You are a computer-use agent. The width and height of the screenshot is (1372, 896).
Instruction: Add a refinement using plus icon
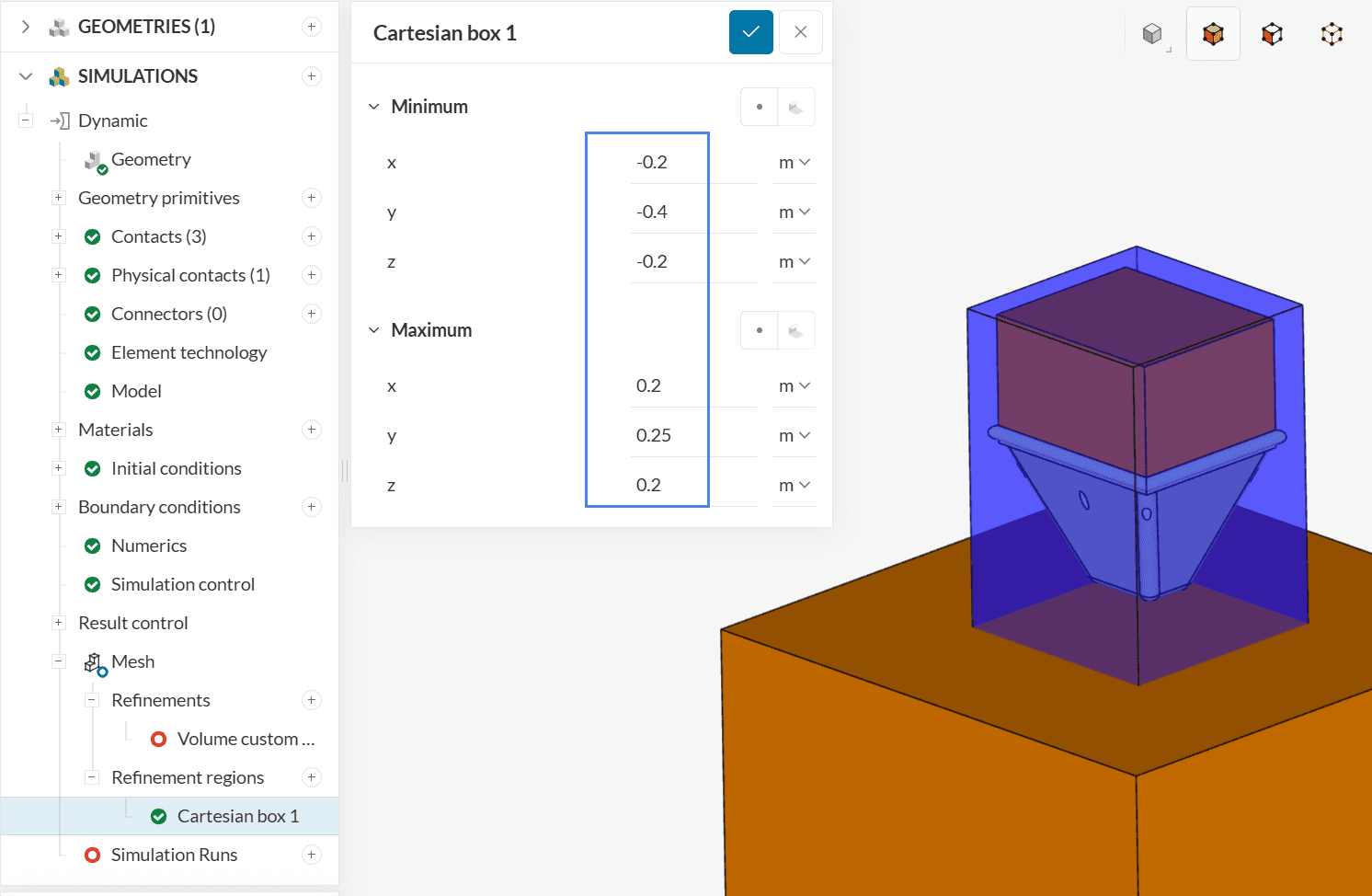coord(312,700)
